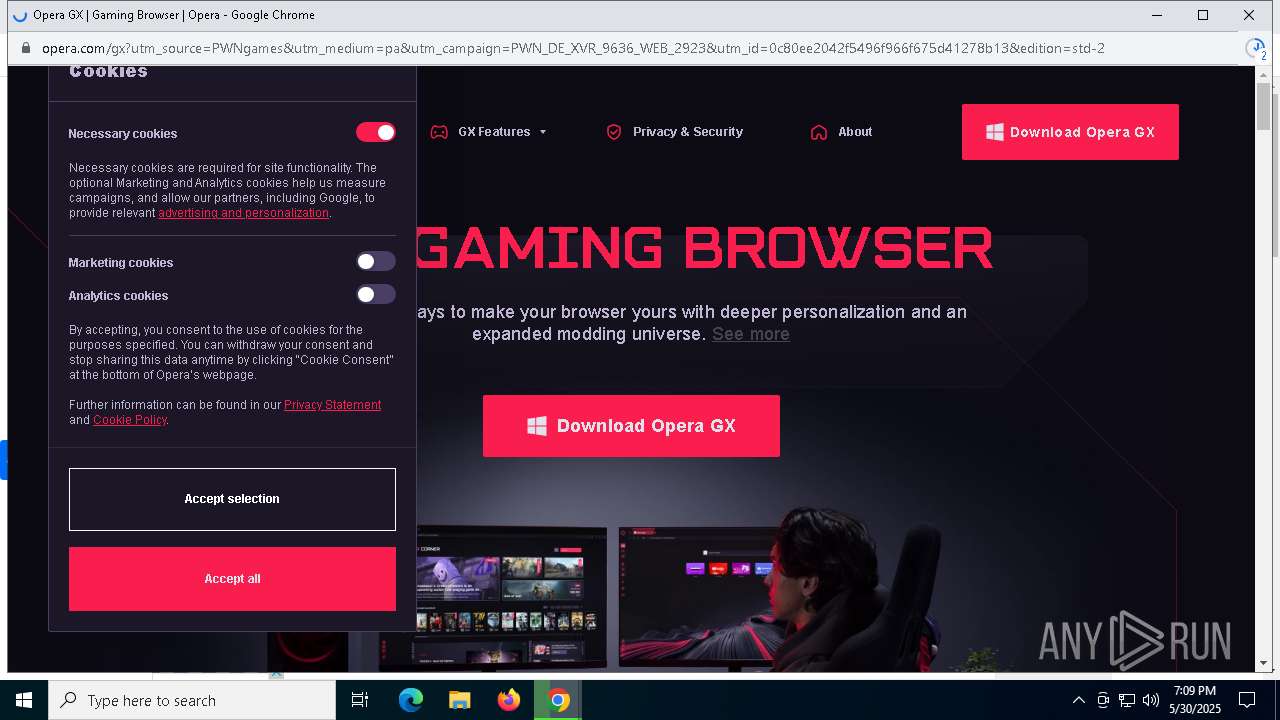Launch Microsoft Edge from taskbar

(411, 700)
